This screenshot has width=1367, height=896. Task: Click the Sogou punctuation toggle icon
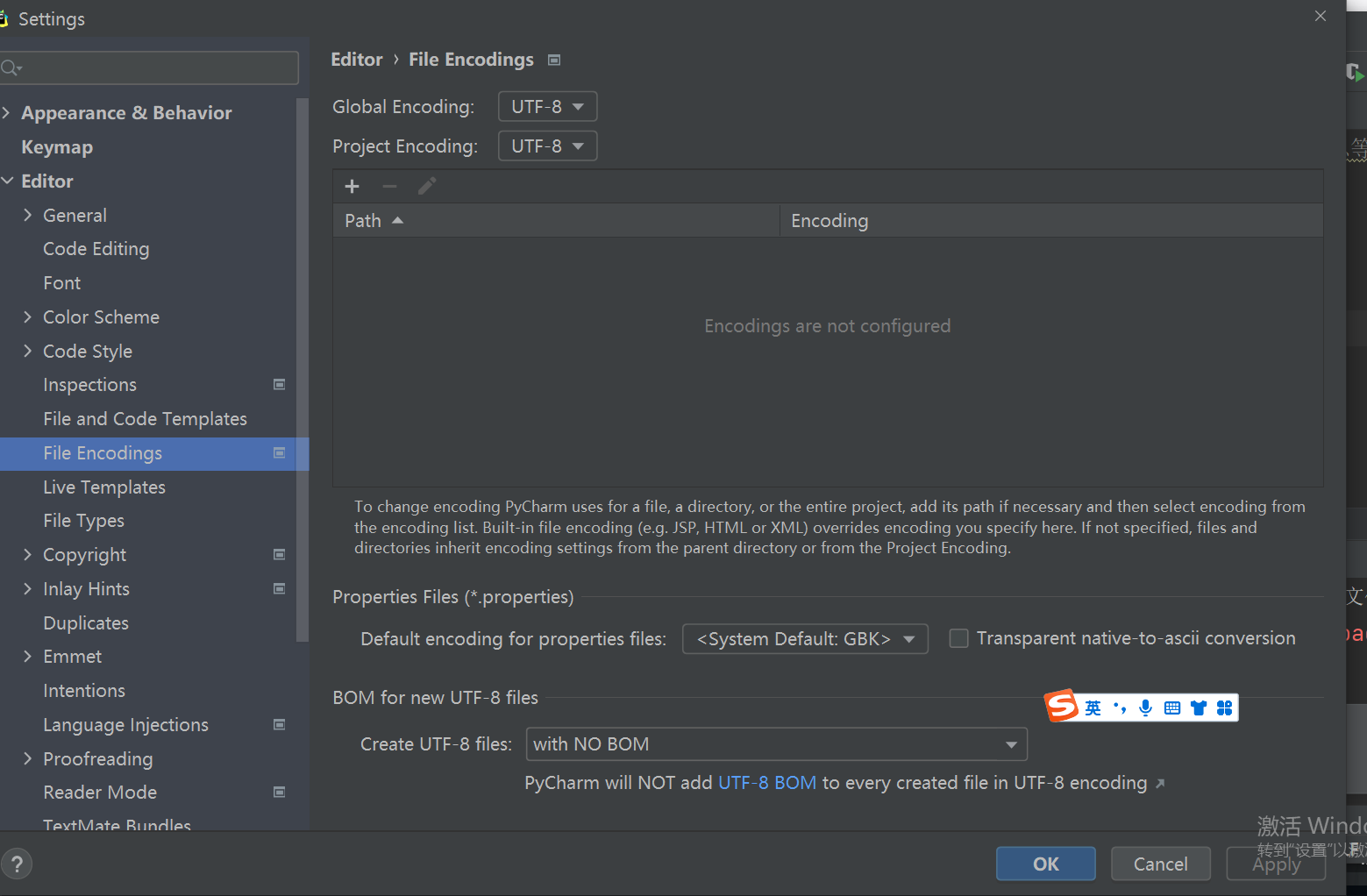pyautogui.click(x=1120, y=708)
